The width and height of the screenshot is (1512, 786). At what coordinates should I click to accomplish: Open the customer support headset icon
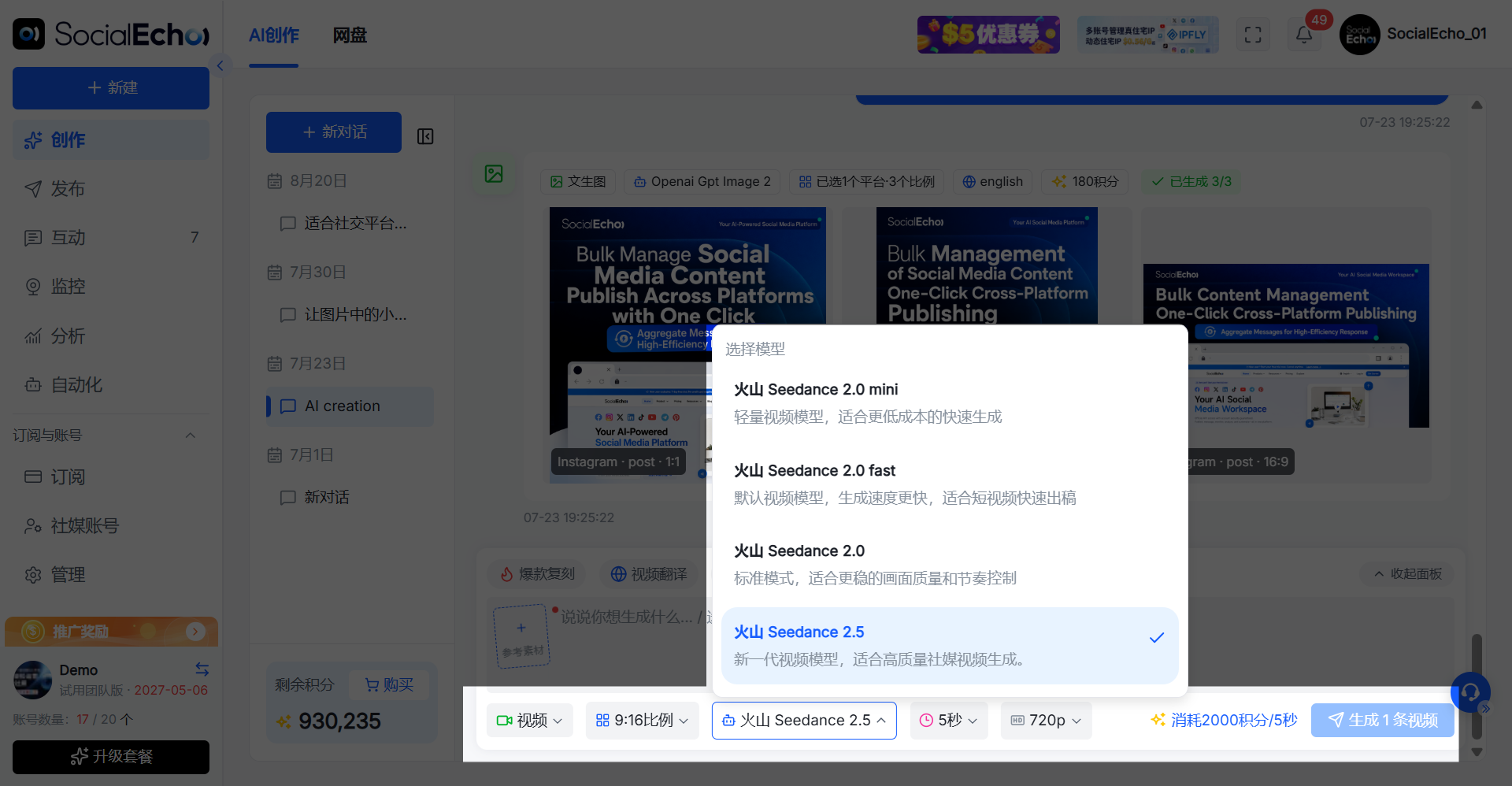pyautogui.click(x=1470, y=692)
